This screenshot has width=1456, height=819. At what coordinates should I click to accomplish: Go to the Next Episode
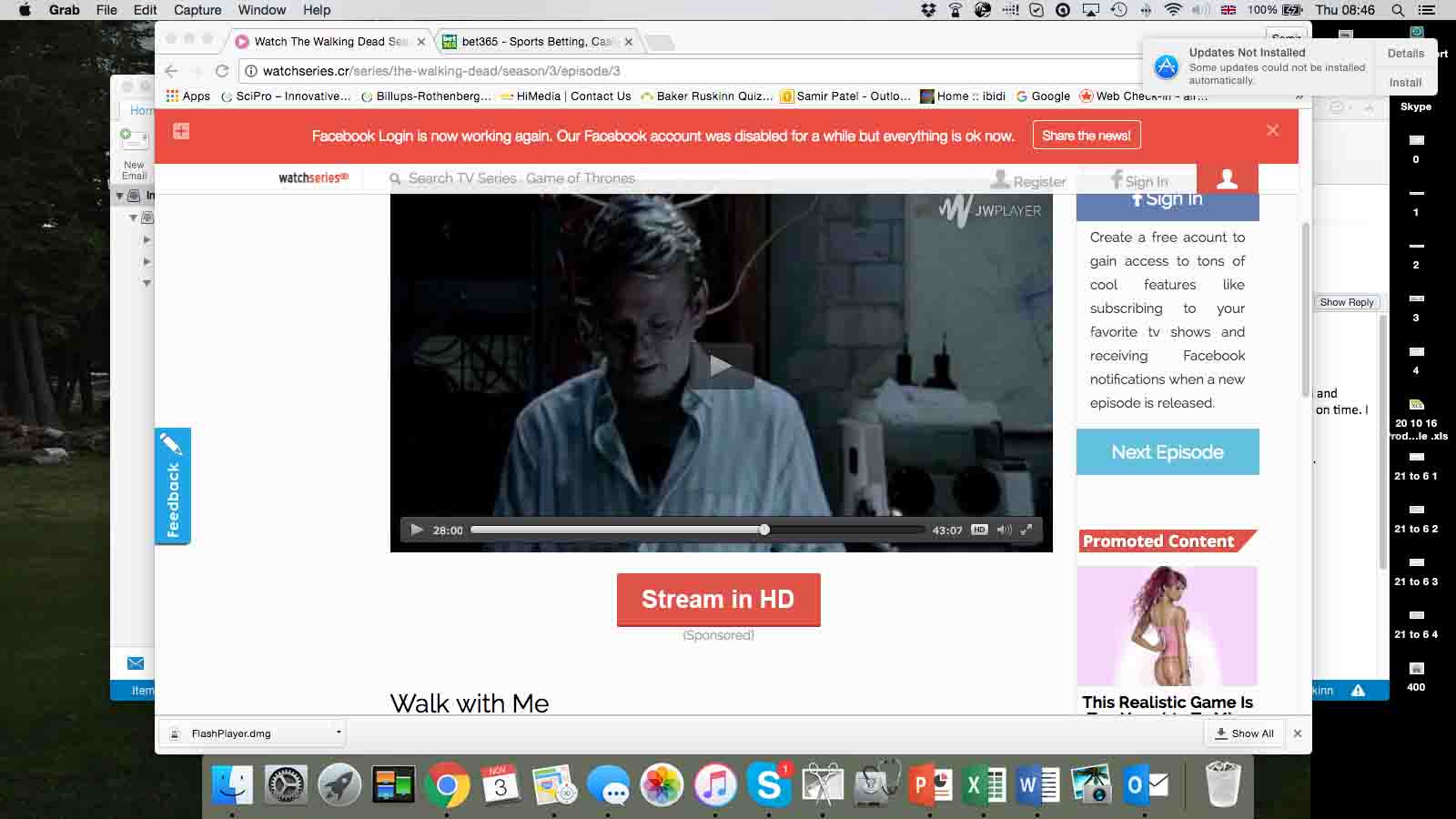point(1168,452)
